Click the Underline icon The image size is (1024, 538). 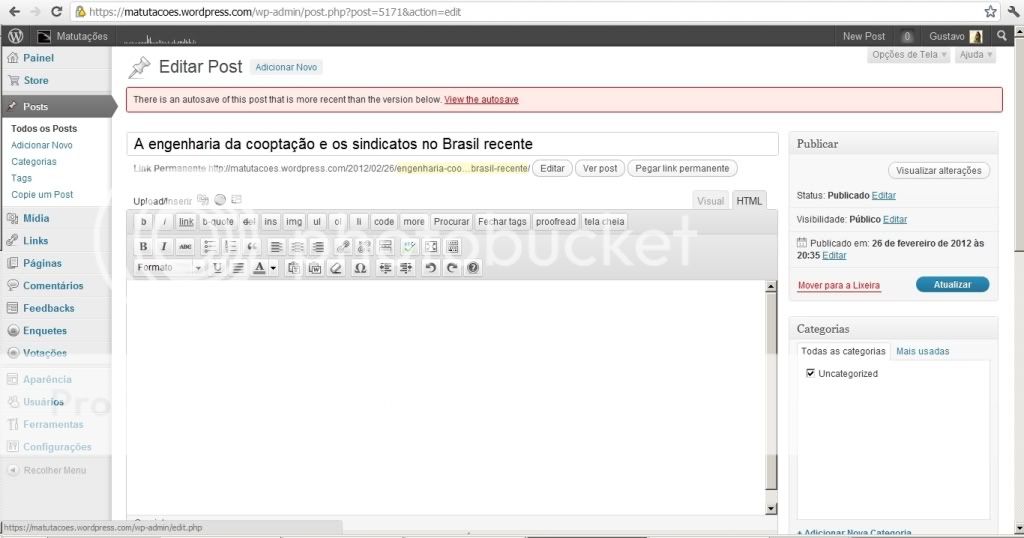tap(217, 268)
